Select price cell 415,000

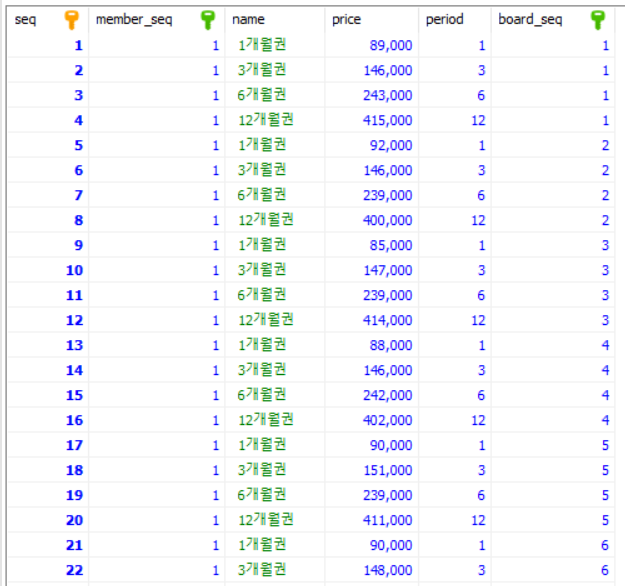point(371,120)
